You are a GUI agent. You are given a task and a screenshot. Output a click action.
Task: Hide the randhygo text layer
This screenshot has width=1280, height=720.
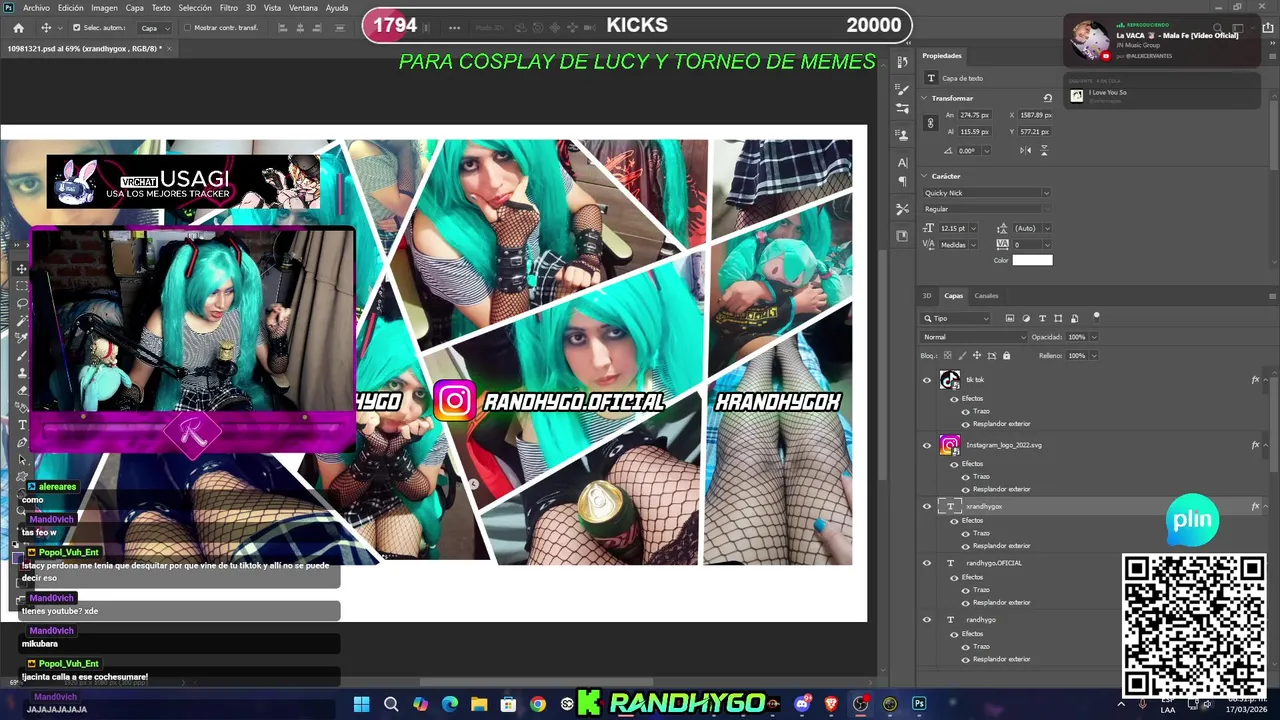click(x=927, y=620)
